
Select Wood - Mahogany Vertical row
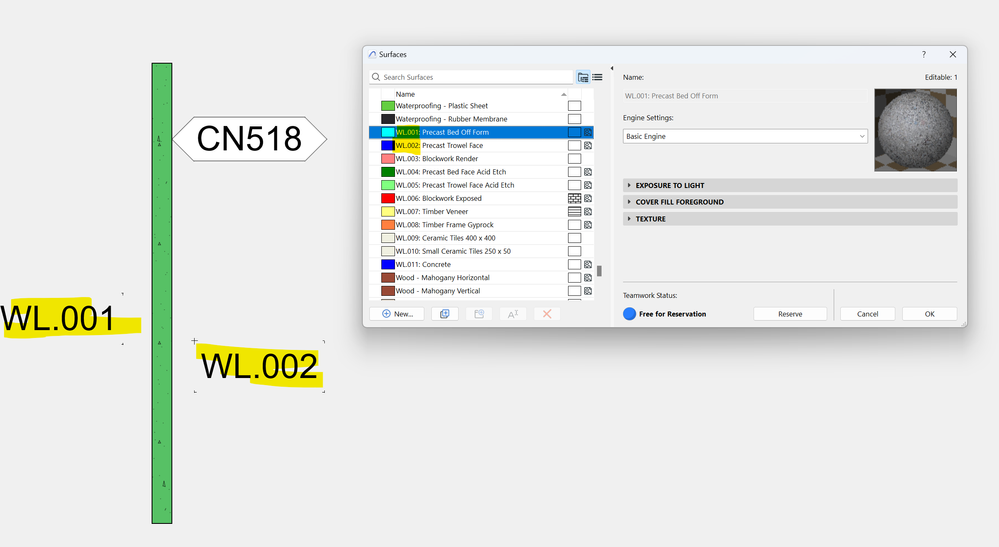481,291
